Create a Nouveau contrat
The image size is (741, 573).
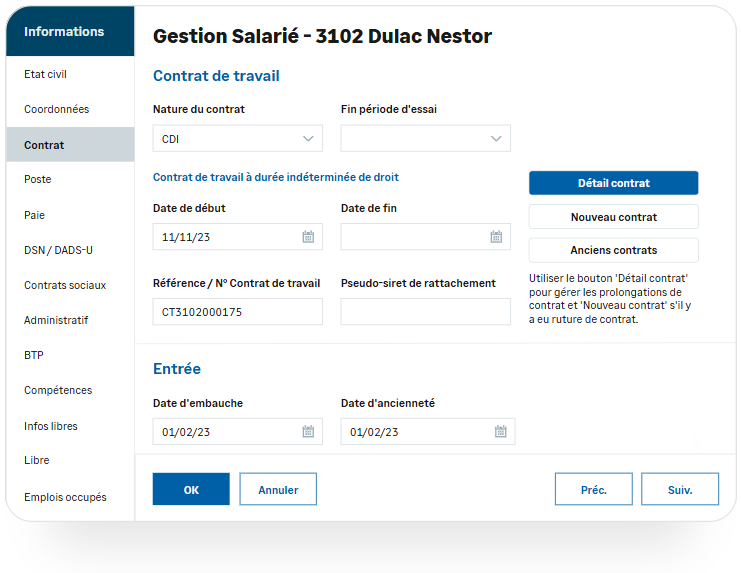tap(613, 217)
